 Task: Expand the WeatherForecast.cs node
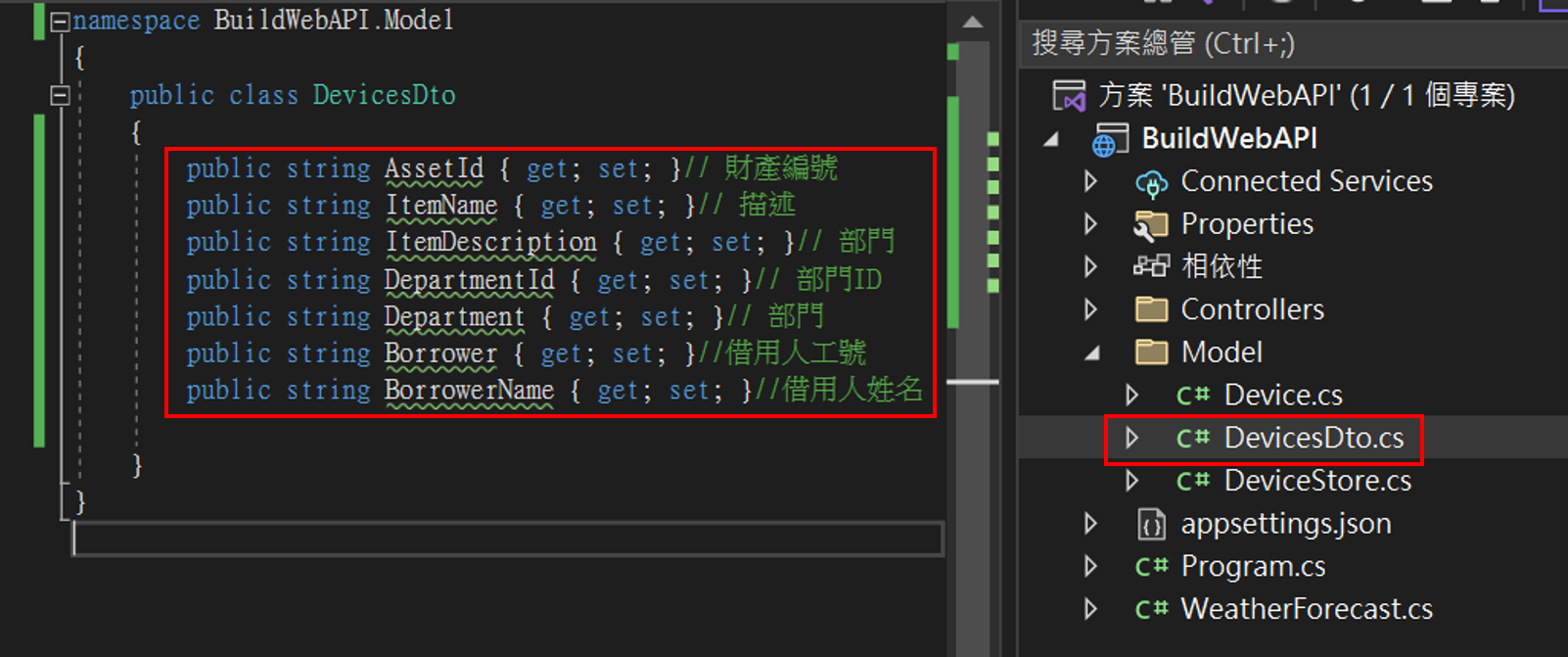pos(1091,609)
